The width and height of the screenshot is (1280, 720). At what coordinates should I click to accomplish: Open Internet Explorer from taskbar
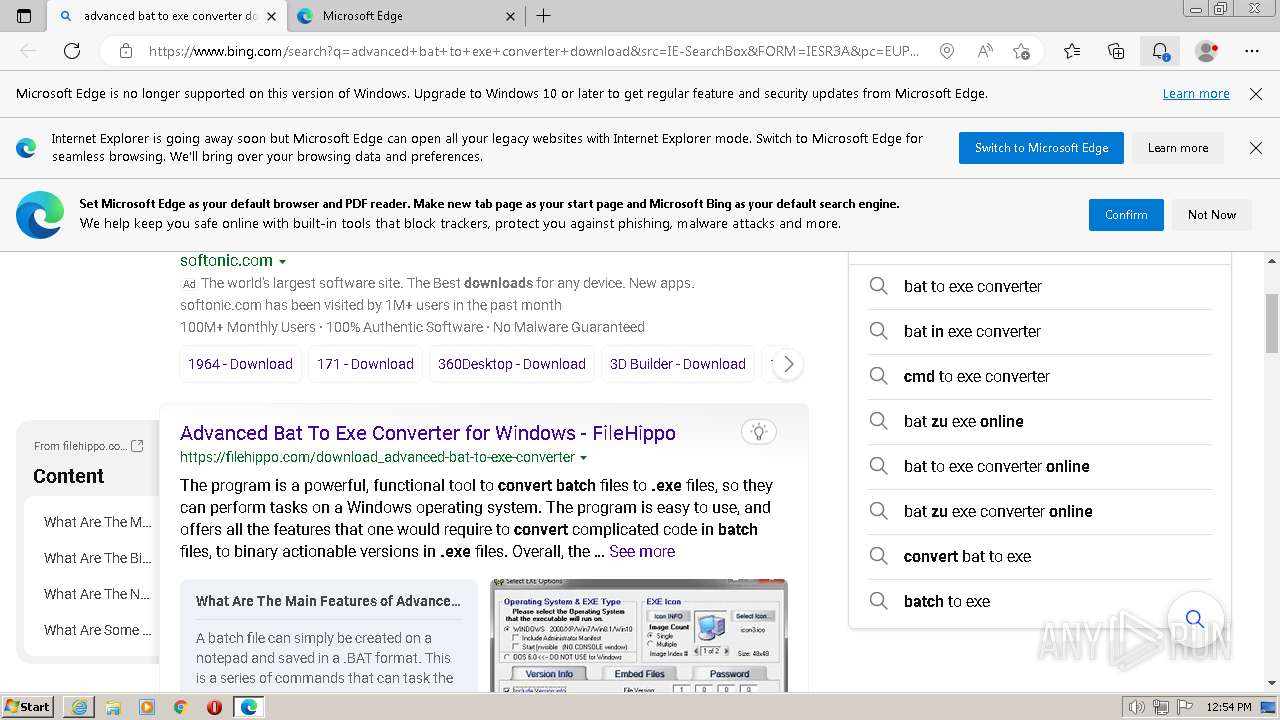pyautogui.click(x=79, y=707)
